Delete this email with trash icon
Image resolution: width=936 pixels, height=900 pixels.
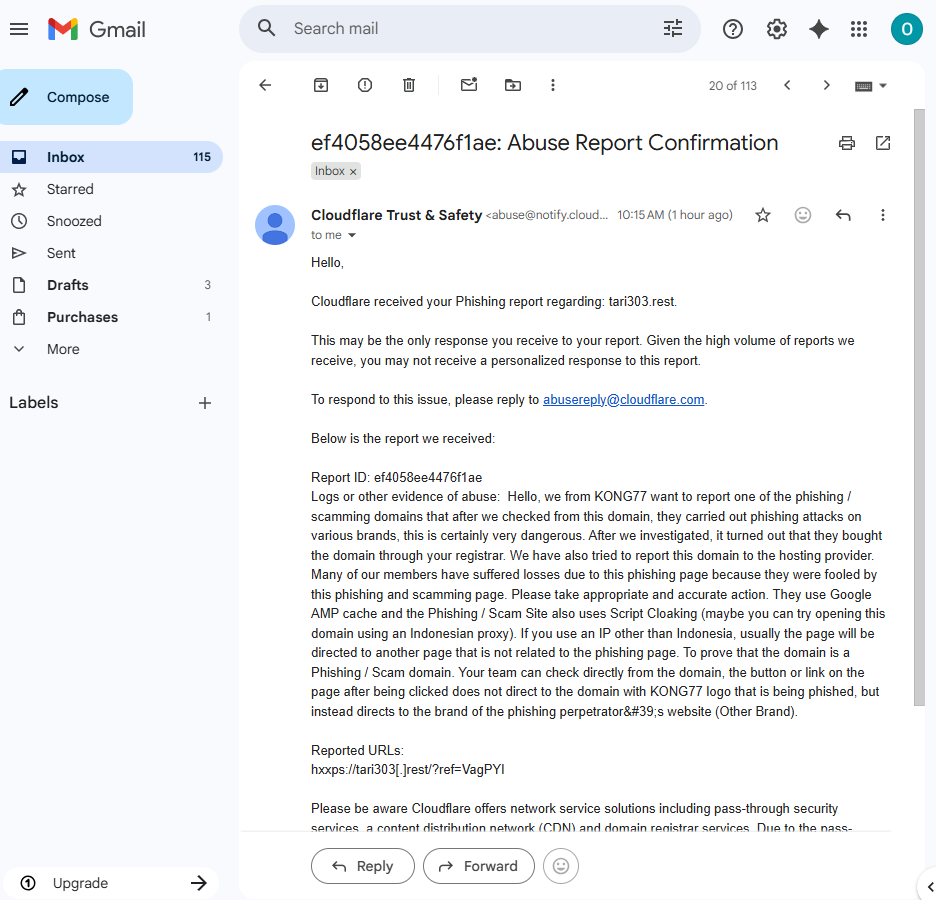tap(409, 85)
